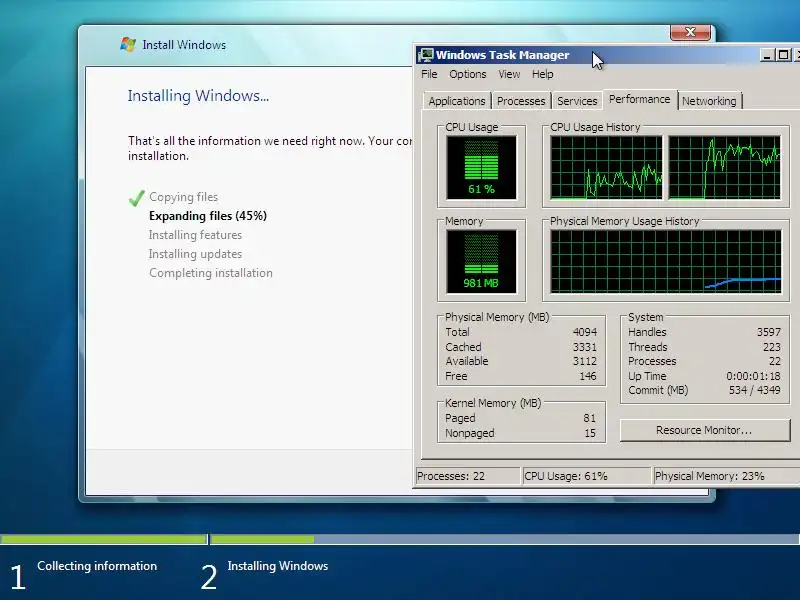
Task: Click the Commit (MB) value 534 / 4349
Action: click(x=755, y=390)
